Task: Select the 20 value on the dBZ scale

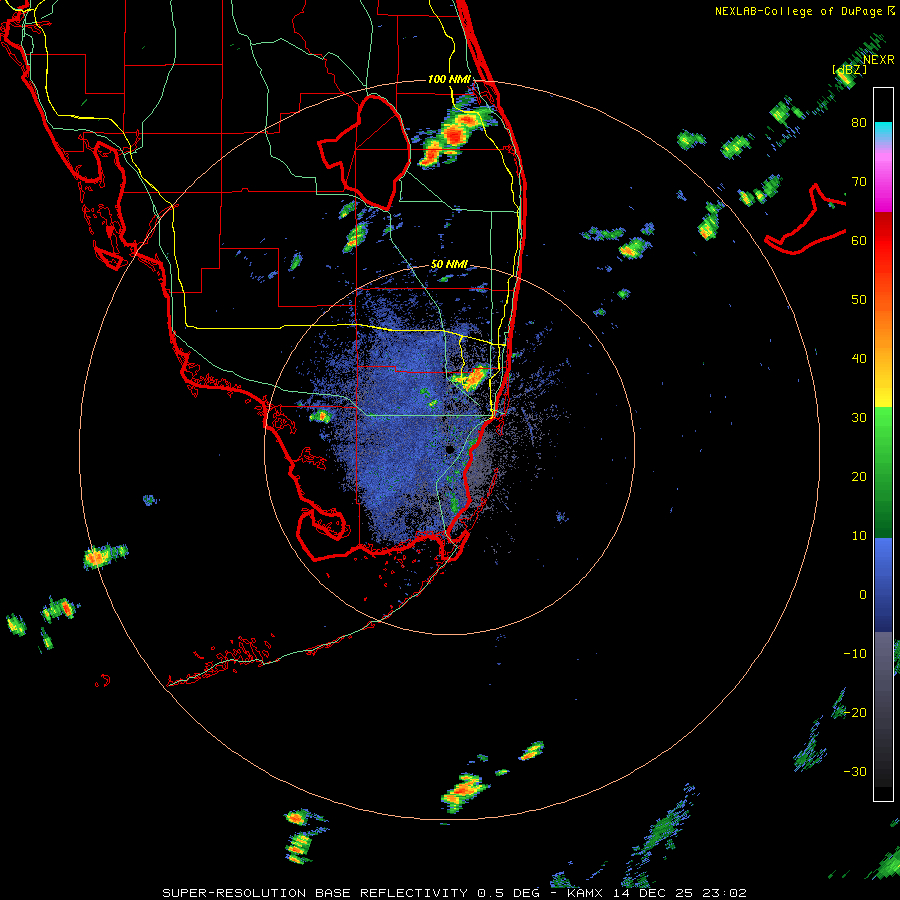Action: click(x=859, y=477)
